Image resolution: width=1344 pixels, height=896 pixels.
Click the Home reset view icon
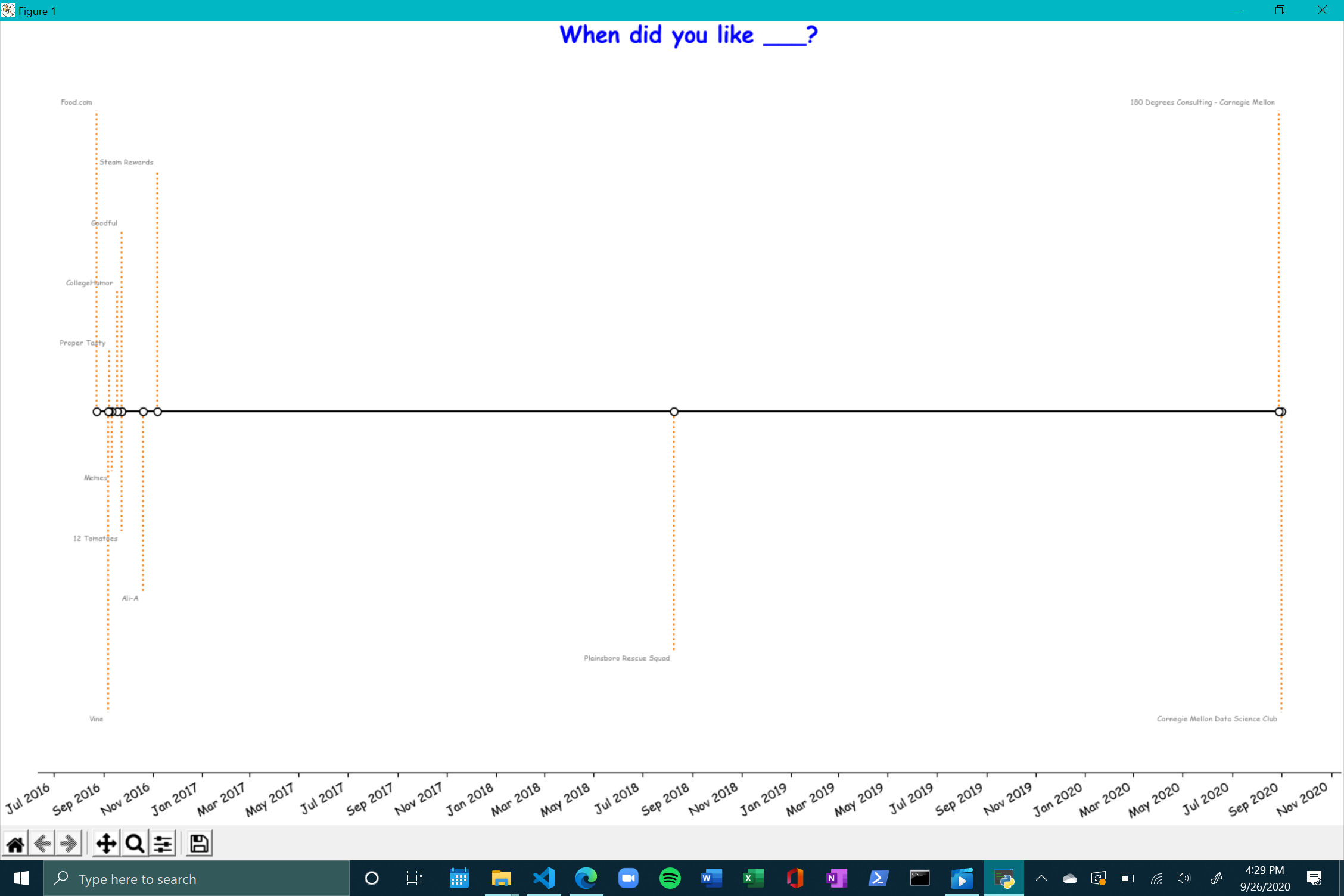click(15, 844)
